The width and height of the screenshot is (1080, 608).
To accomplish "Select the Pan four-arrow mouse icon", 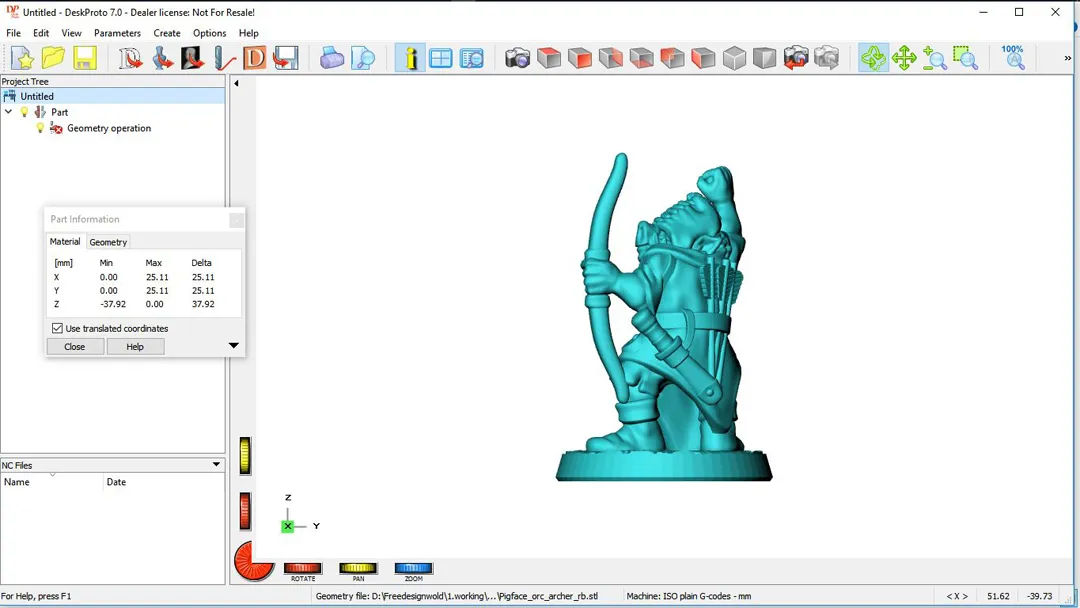I will pyautogui.click(x=904, y=59).
